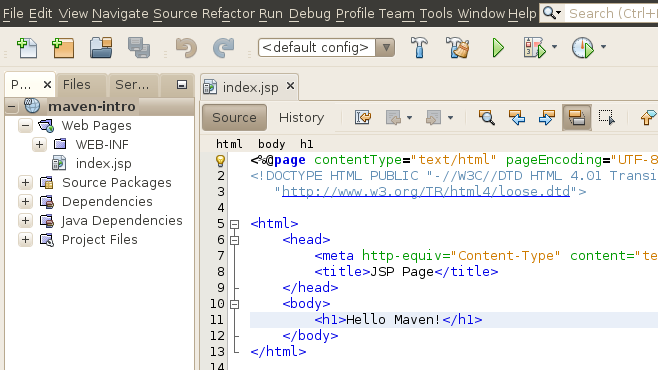658x370 pixels.
Task: Minimize the Projects panel group
Action: 181,85
